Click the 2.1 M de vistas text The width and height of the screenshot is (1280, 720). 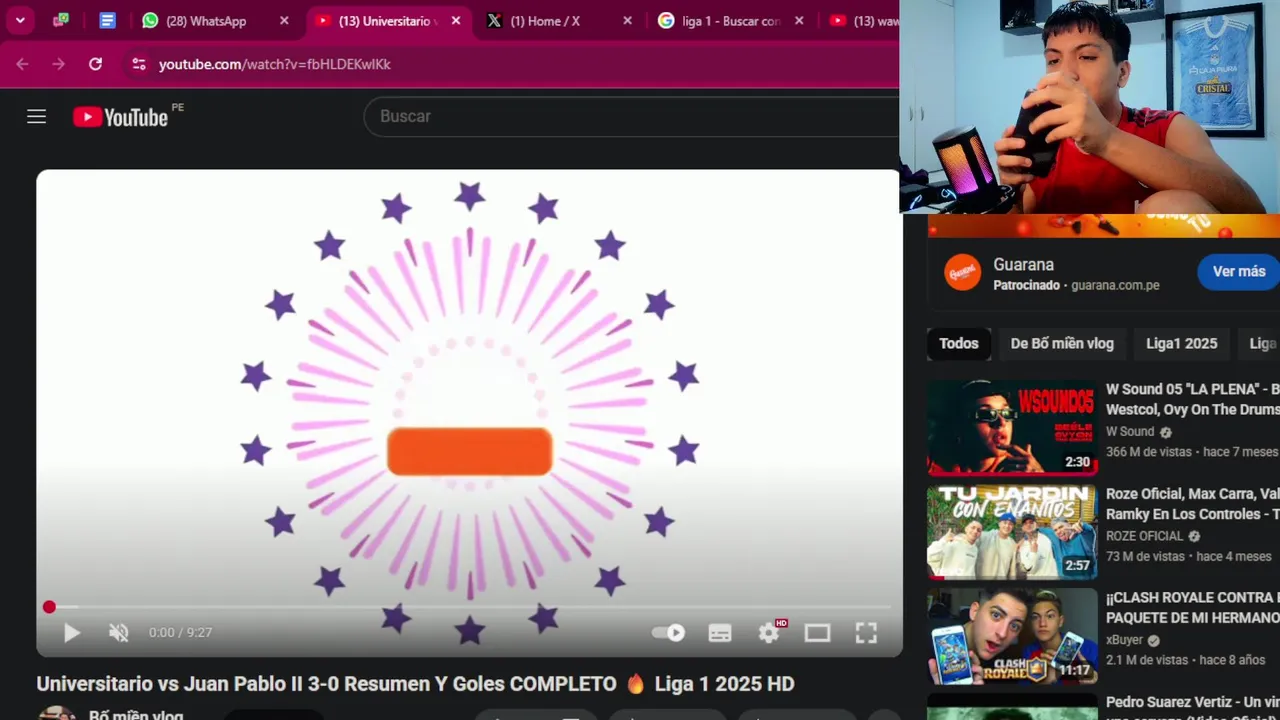point(1147,660)
